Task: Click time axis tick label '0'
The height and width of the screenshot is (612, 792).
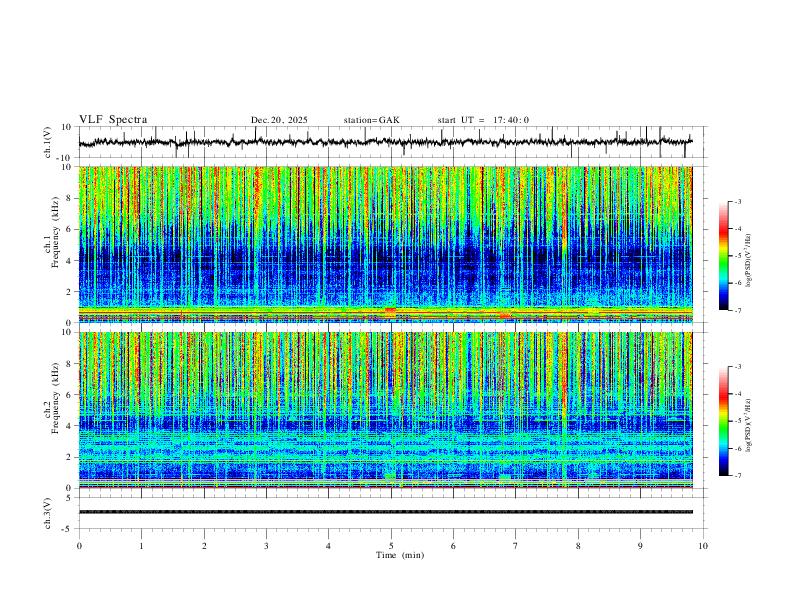Action: 79,546
